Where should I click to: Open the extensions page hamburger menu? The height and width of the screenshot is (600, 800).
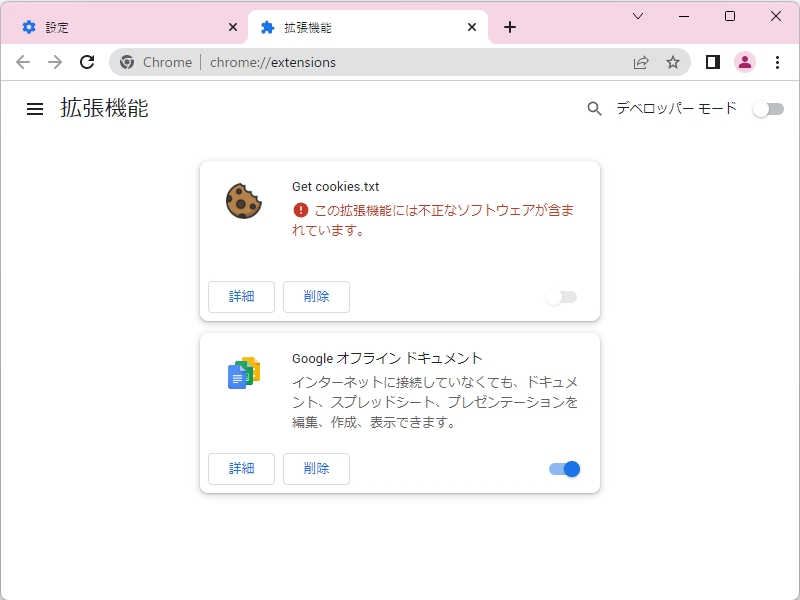[x=35, y=109]
